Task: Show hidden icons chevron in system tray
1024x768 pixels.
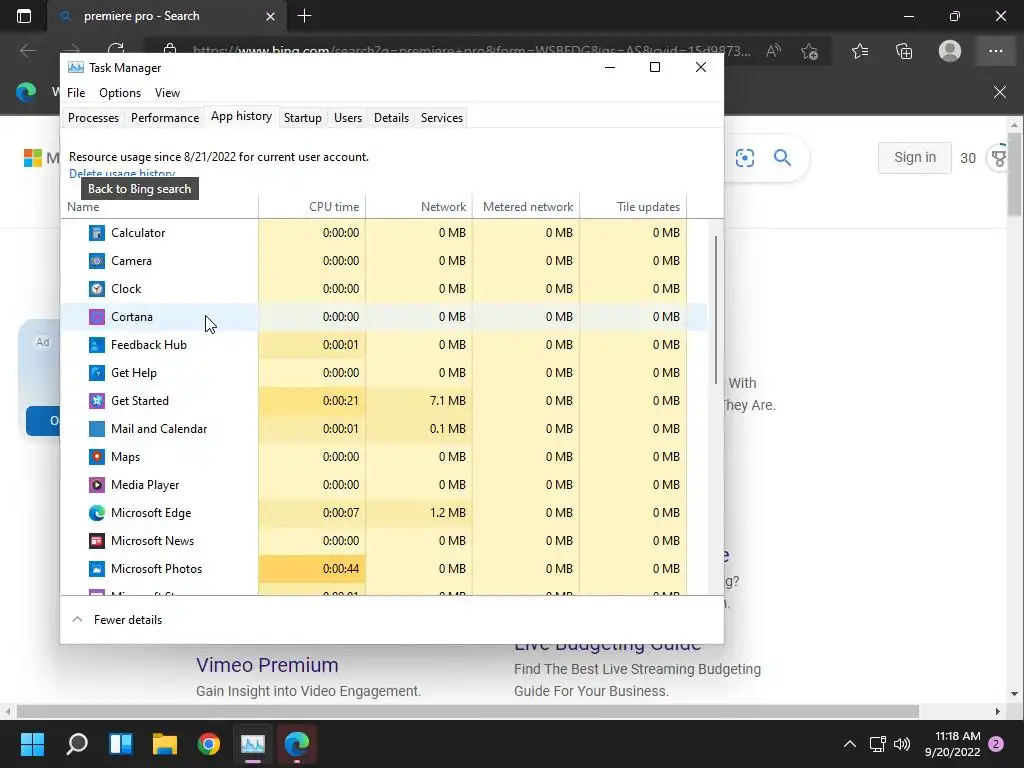Action: 850,744
